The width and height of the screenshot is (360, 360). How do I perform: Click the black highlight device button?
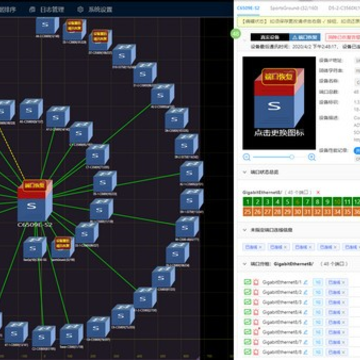(270, 37)
